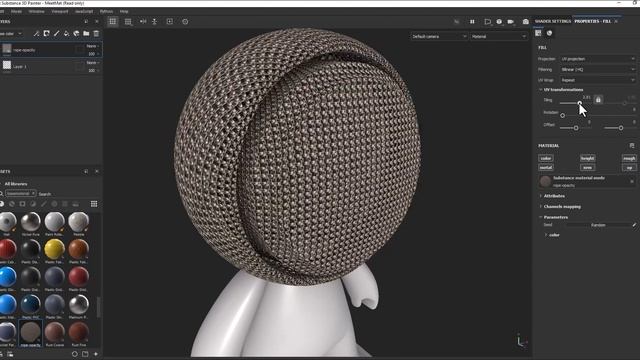
Task: Open the Python menu
Action: point(106,11)
